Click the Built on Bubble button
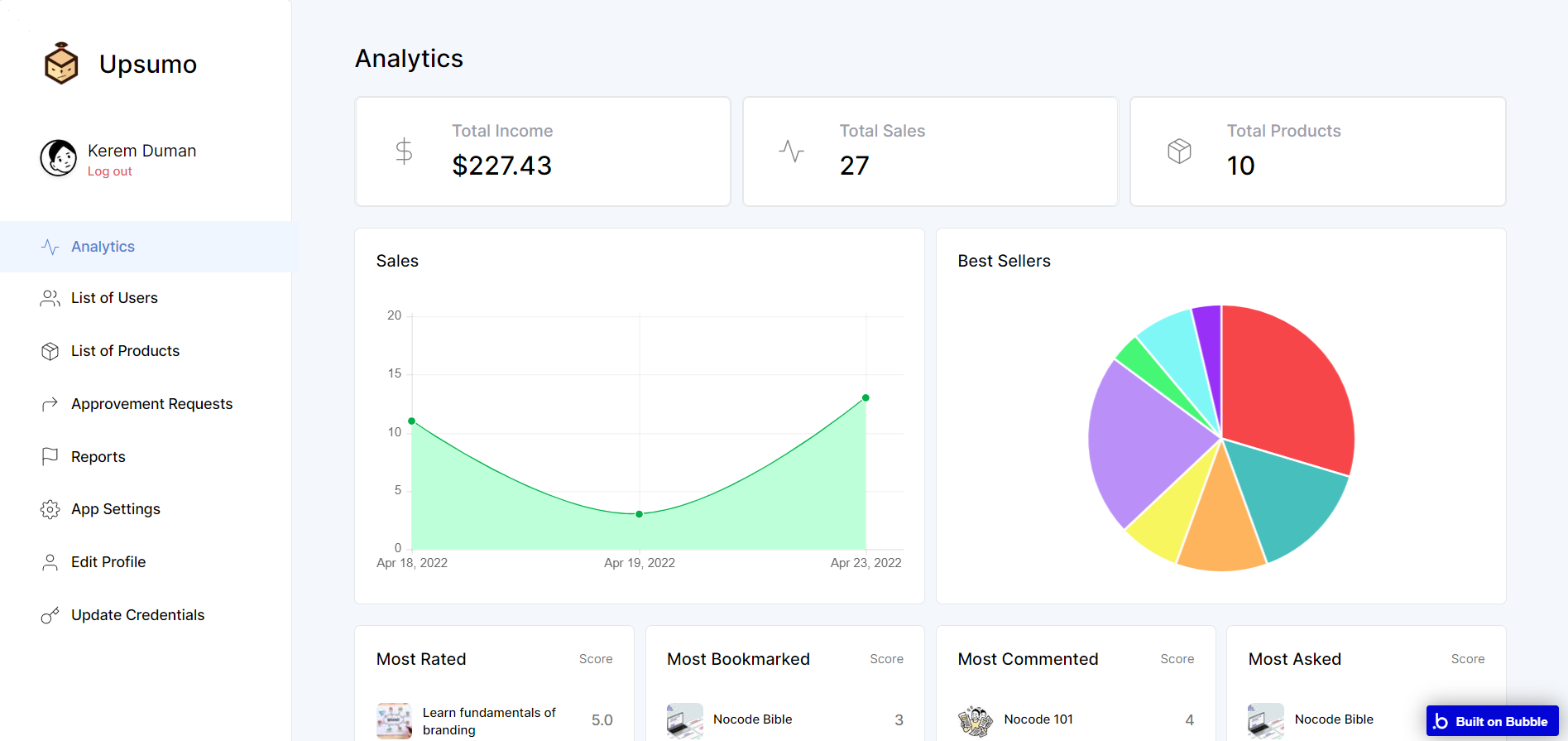This screenshot has width=1568, height=741. 1492,721
